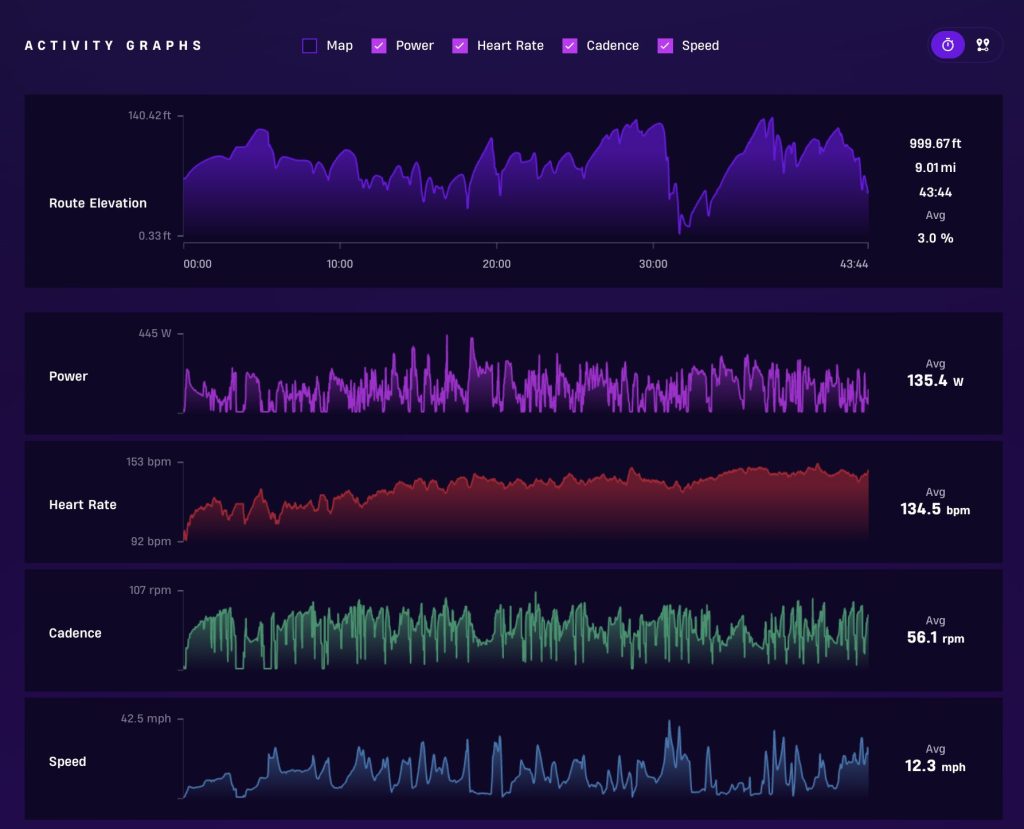Click the 10:00 tick on time axis

(x=340, y=264)
